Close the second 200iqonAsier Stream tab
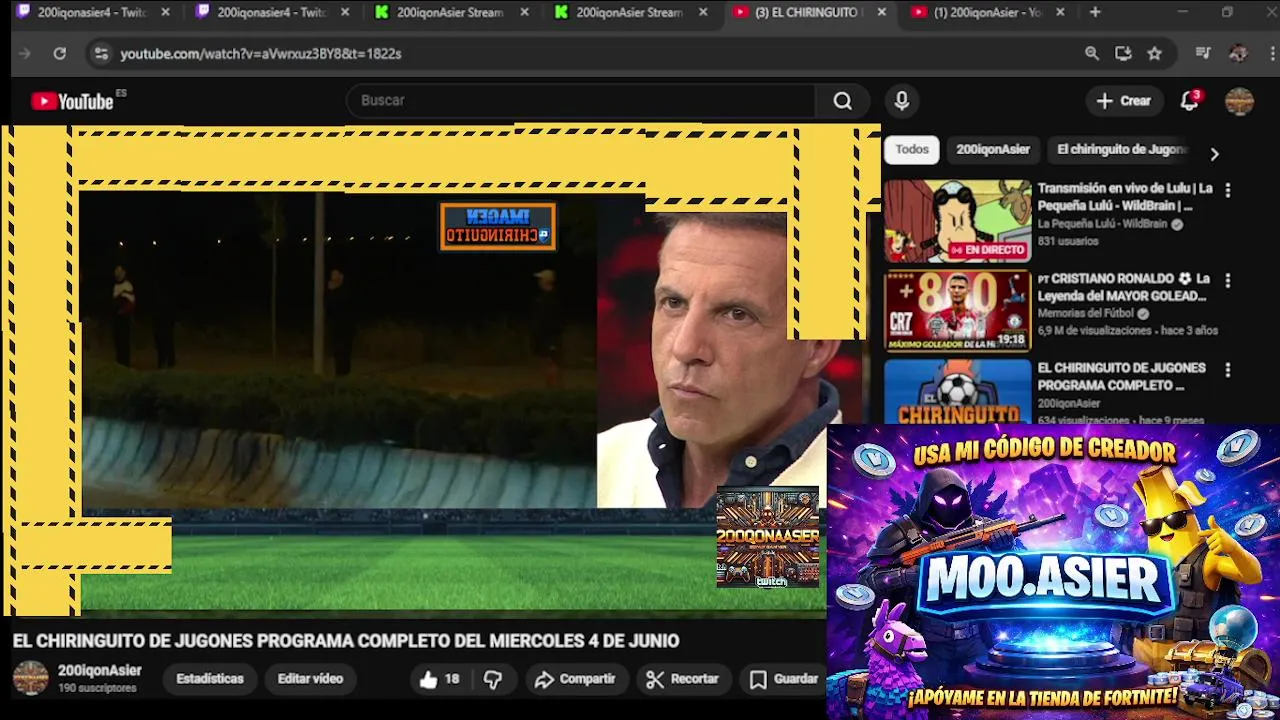 pyautogui.click(x=703, y=13)
